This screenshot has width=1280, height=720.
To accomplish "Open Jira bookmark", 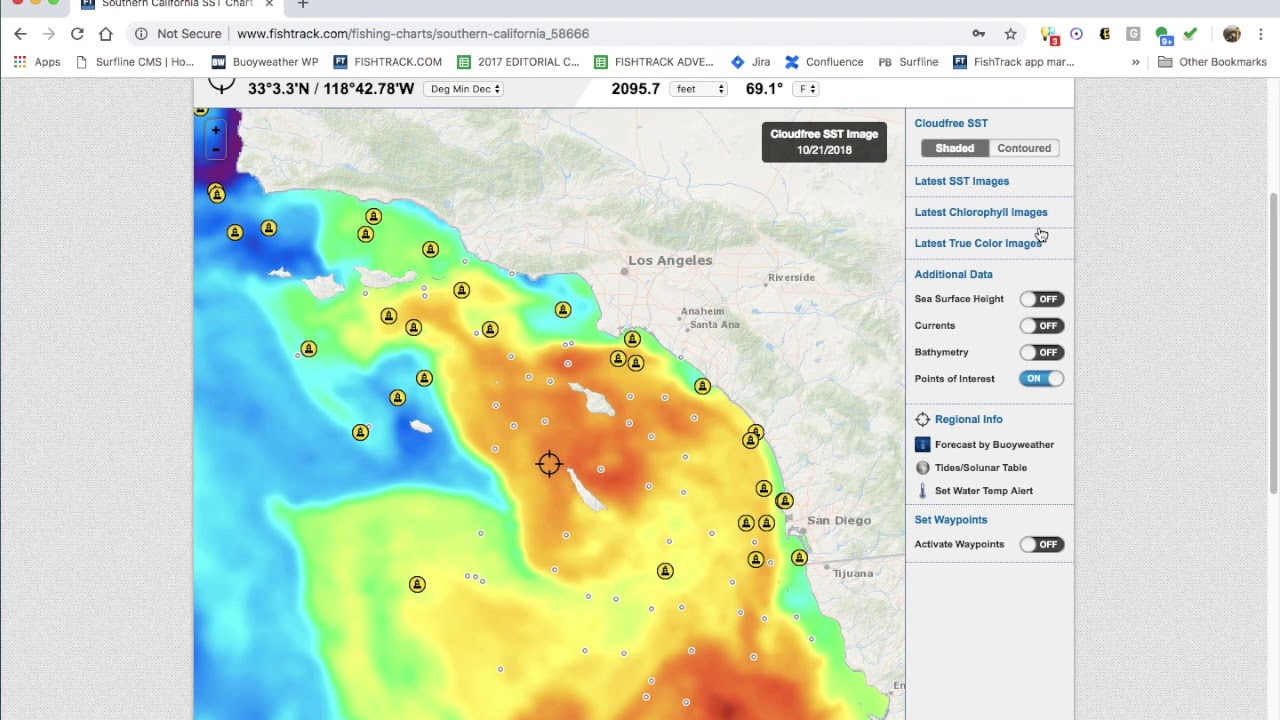I will tap(750, 62).
